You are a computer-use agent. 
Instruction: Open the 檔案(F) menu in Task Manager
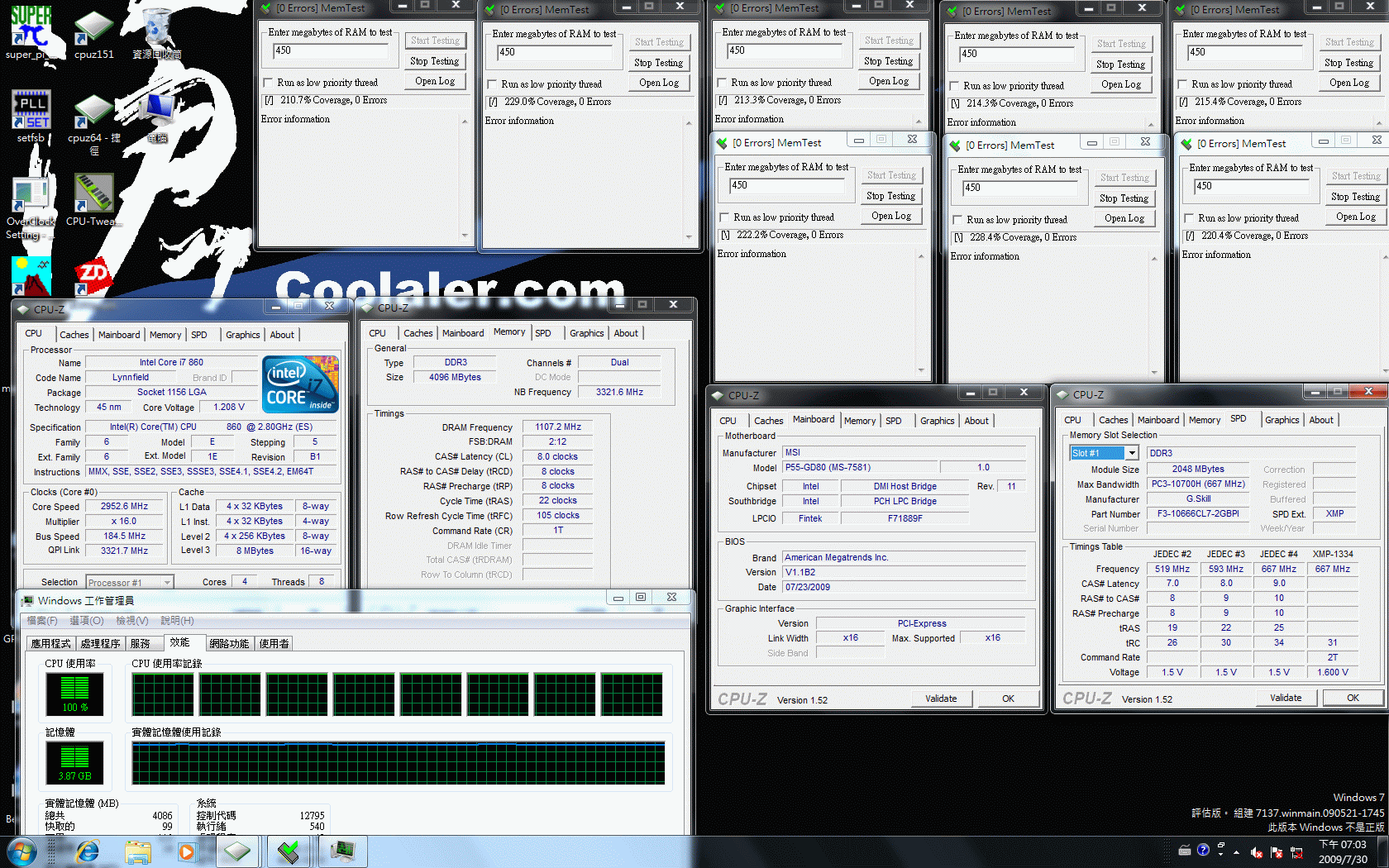tap(41, 620)
